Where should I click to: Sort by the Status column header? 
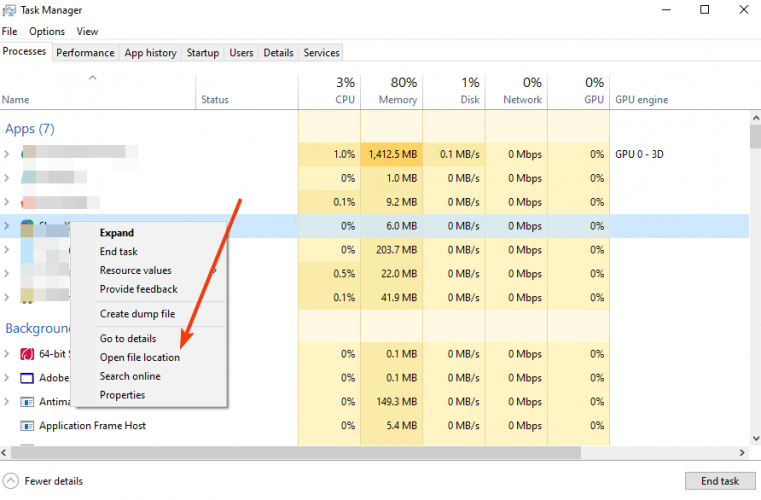coord(247,92)
